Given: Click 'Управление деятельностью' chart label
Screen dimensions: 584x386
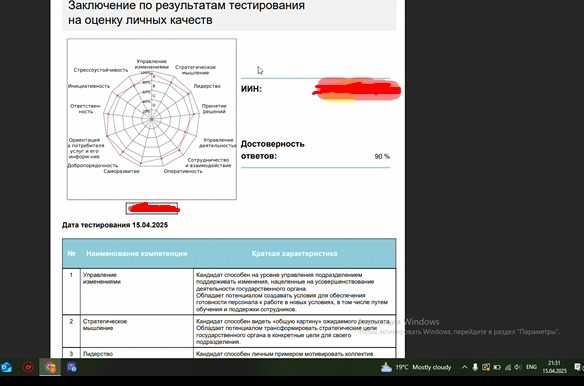Looking at the screenshot, I should (218, 143).
